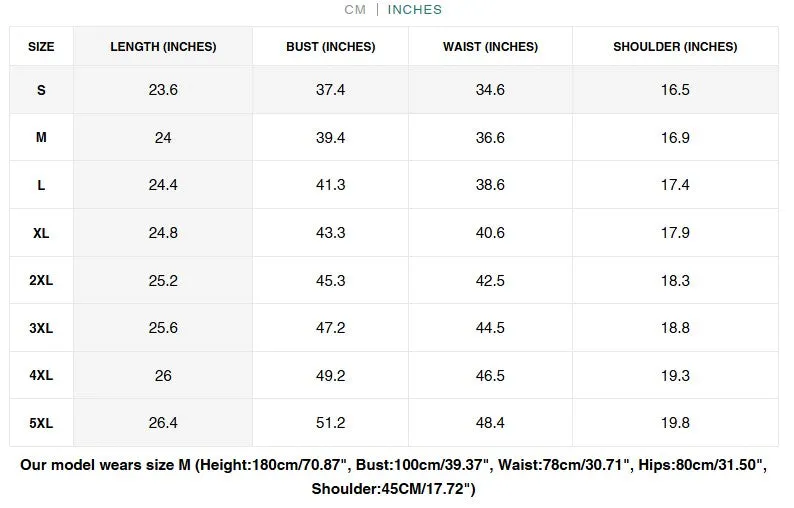Select the 5XL size row label
This screenshot has height=508, width=794.
(x=41, y=423)
